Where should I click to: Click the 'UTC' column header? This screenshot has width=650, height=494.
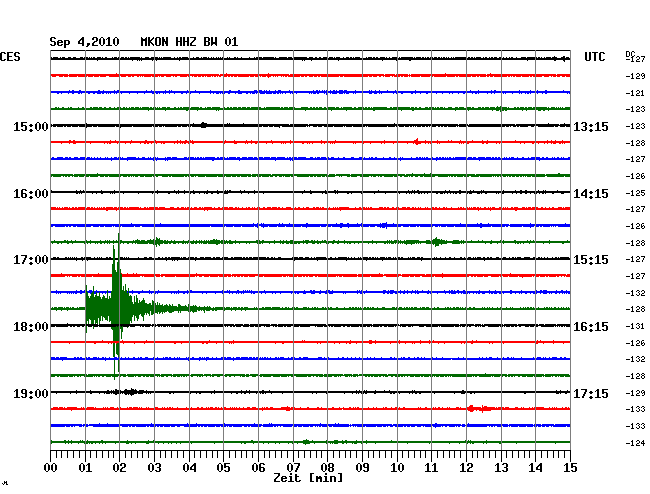594,57
